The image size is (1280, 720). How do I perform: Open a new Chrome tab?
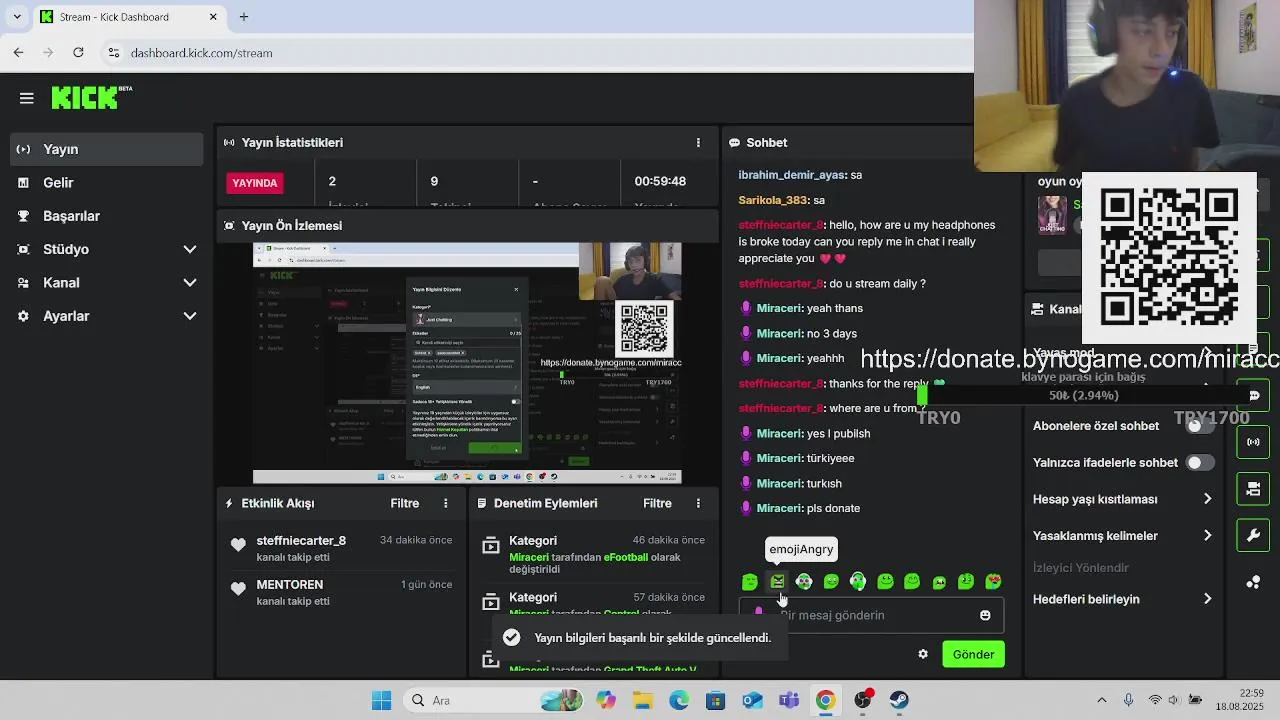244,17
